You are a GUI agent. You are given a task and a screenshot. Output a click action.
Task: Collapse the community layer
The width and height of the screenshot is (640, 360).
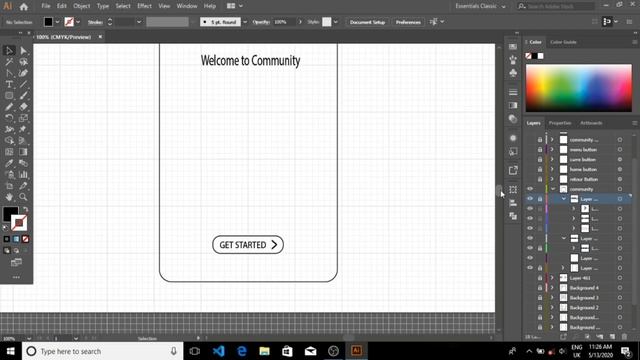(x=553, y=189)
